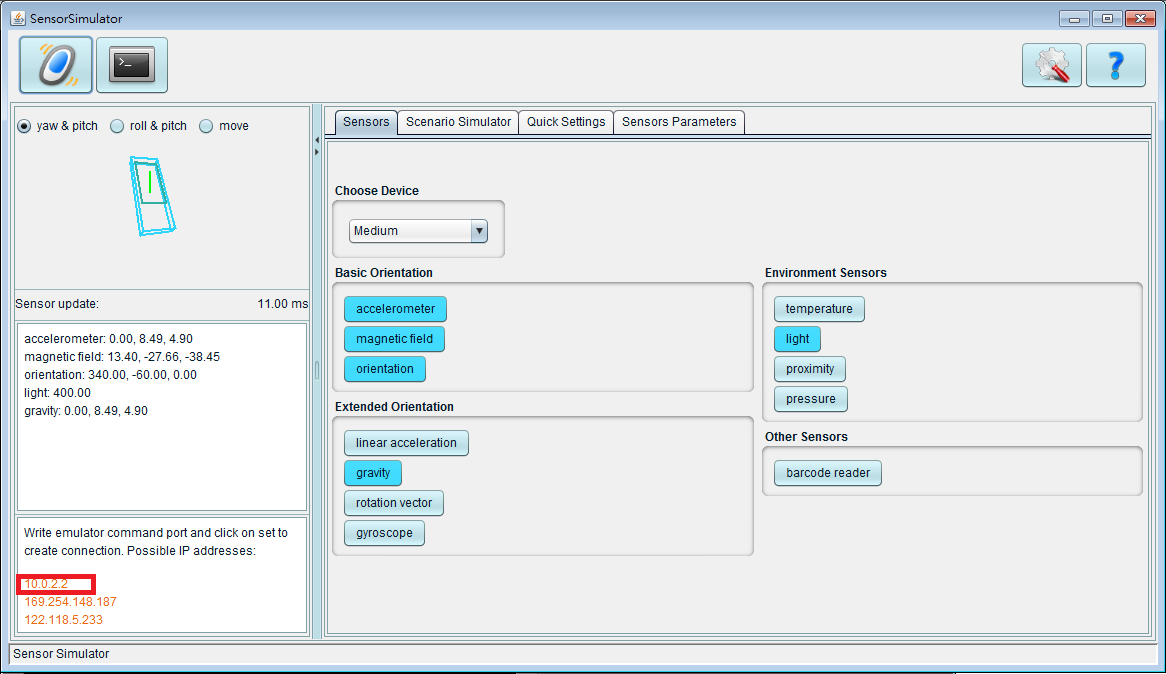The image size is (1166, 674).
Task: Enable rotation vector sensor
Action: click(393, 503)
